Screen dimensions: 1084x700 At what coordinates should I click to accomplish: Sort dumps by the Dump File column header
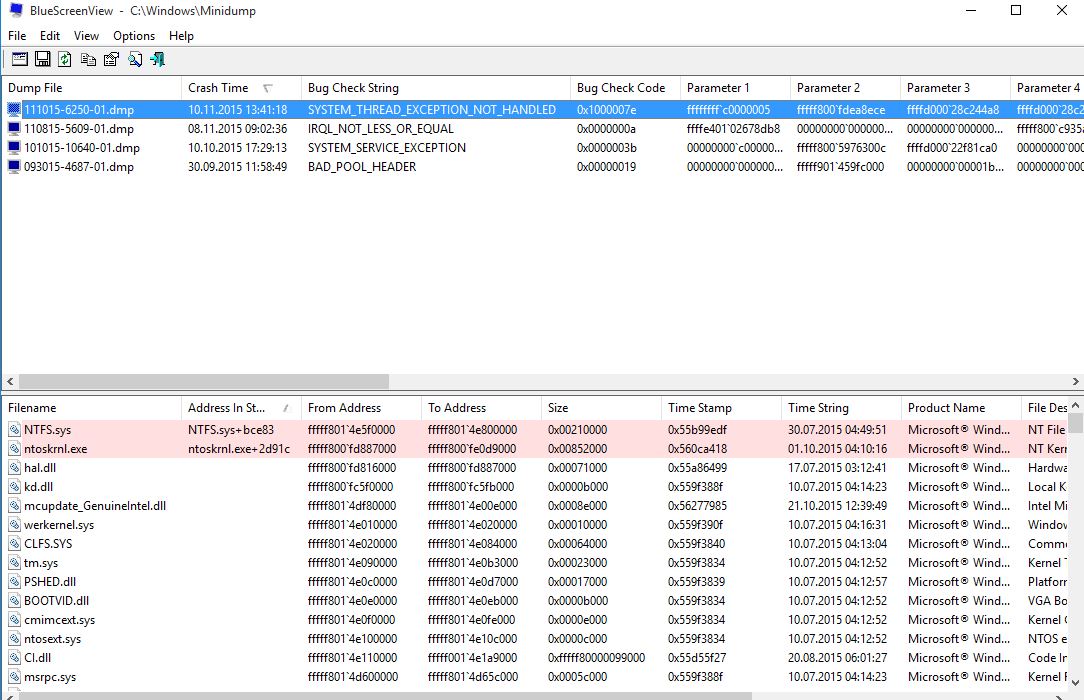coord(91,88)
